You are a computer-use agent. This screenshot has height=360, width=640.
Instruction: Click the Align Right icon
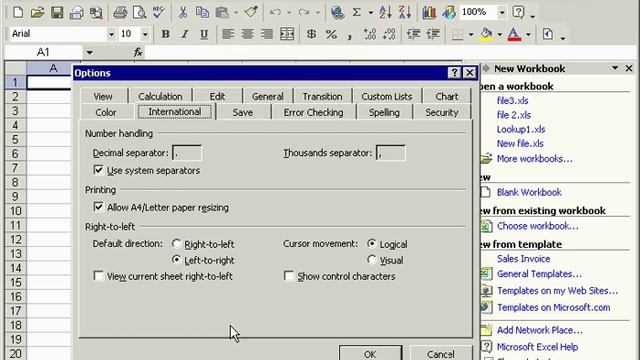pos(267,34)
